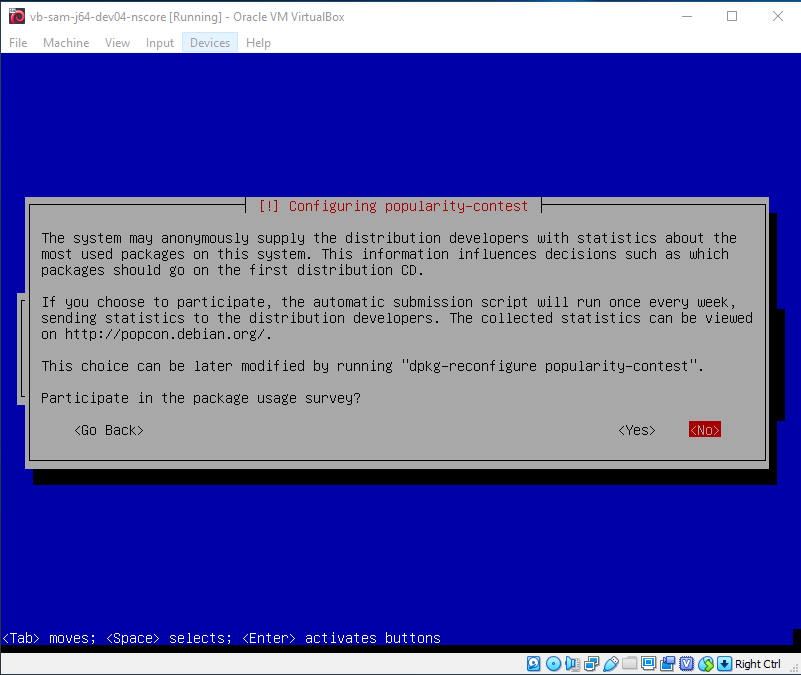Image resolution: width=801 pixels, height=675 pixels.
Task: Open the Machine menu
Action: [65, 42]
